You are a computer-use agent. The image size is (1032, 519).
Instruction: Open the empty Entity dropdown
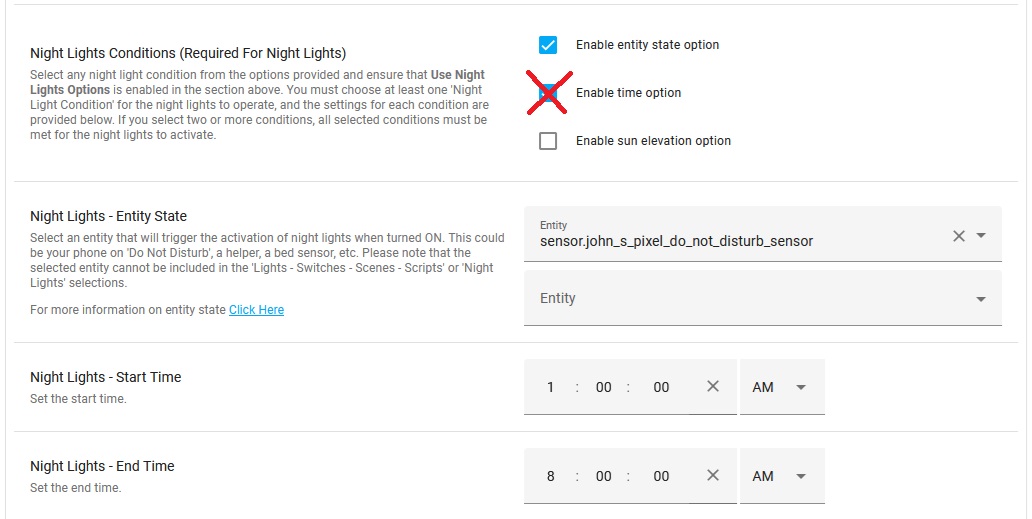click(981, 299)
